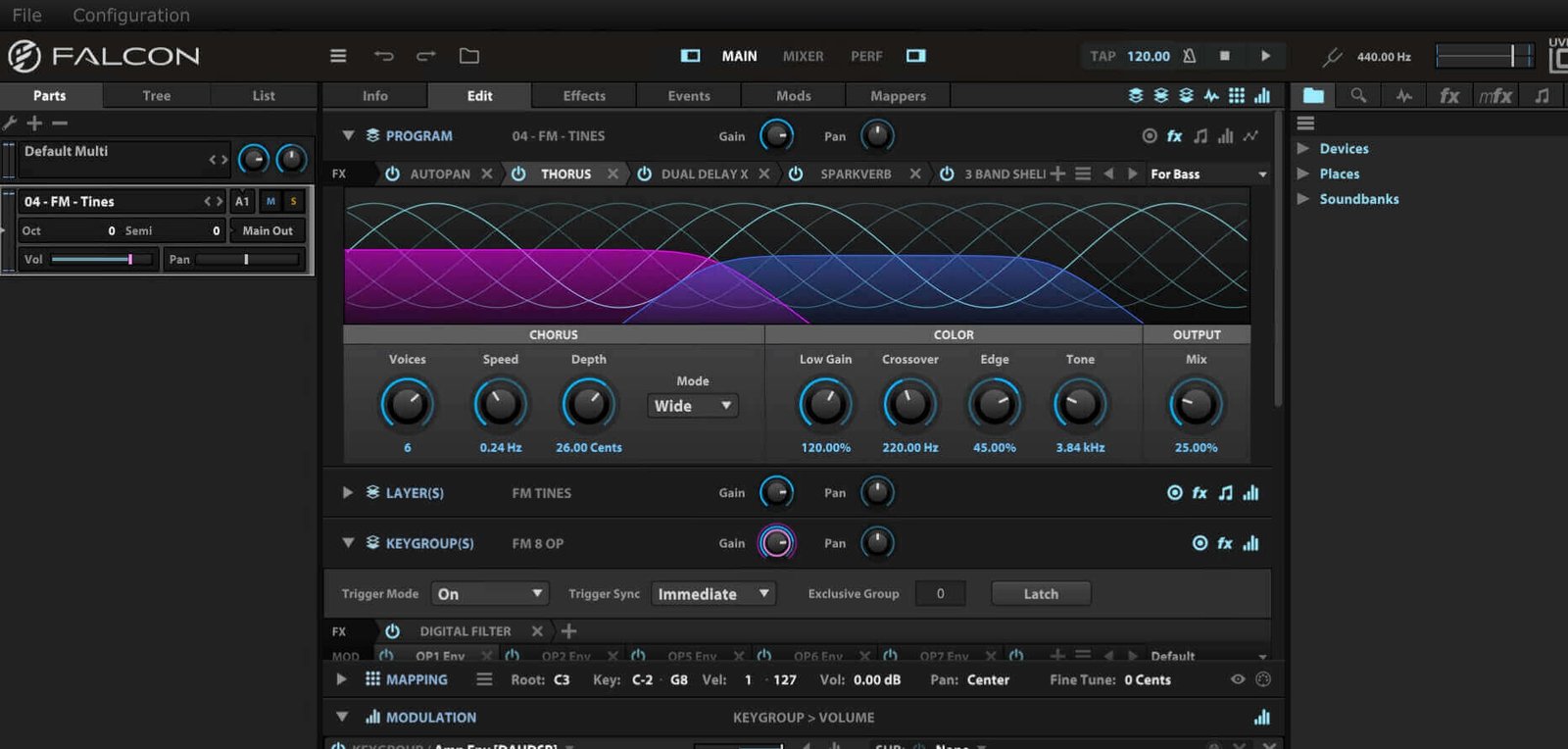Open the search magnifier icon in sidebar
This screenshot has width=1568, height=749.
tap(1358, 95)
